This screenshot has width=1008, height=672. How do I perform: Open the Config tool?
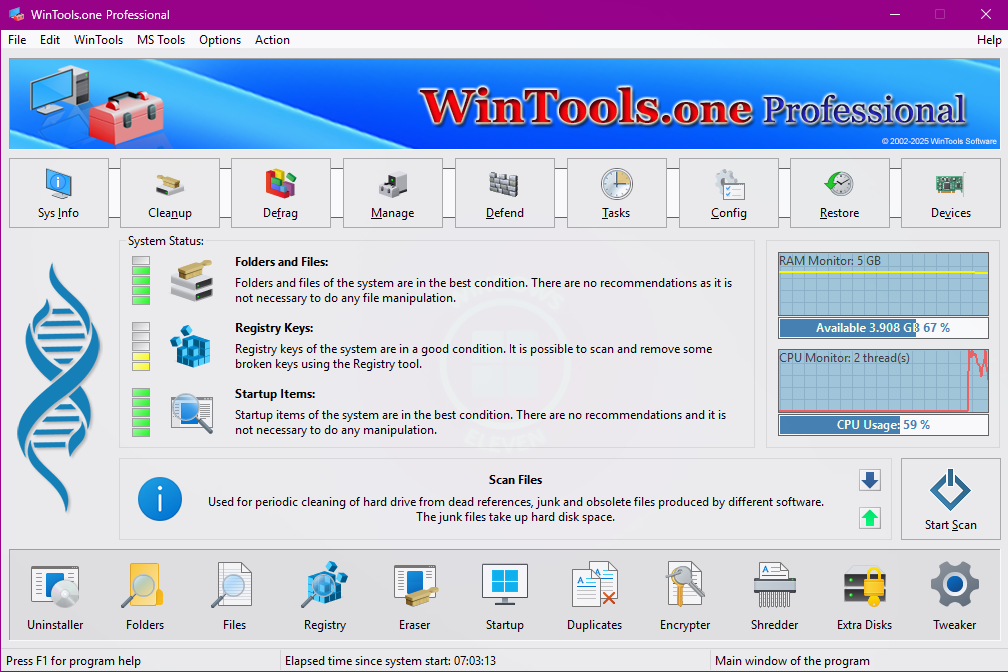pos(728,193)
